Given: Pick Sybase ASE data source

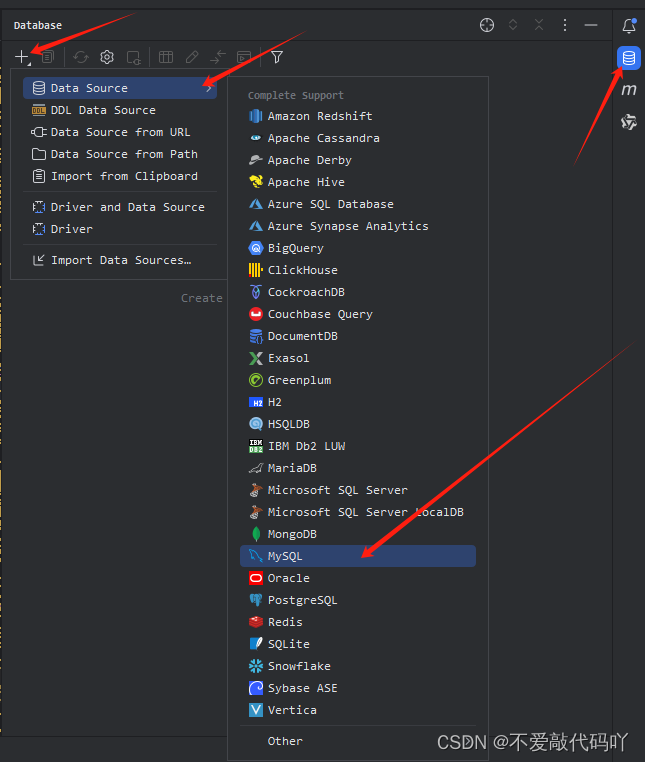Looking at the screenshot, I should [358, 688].
